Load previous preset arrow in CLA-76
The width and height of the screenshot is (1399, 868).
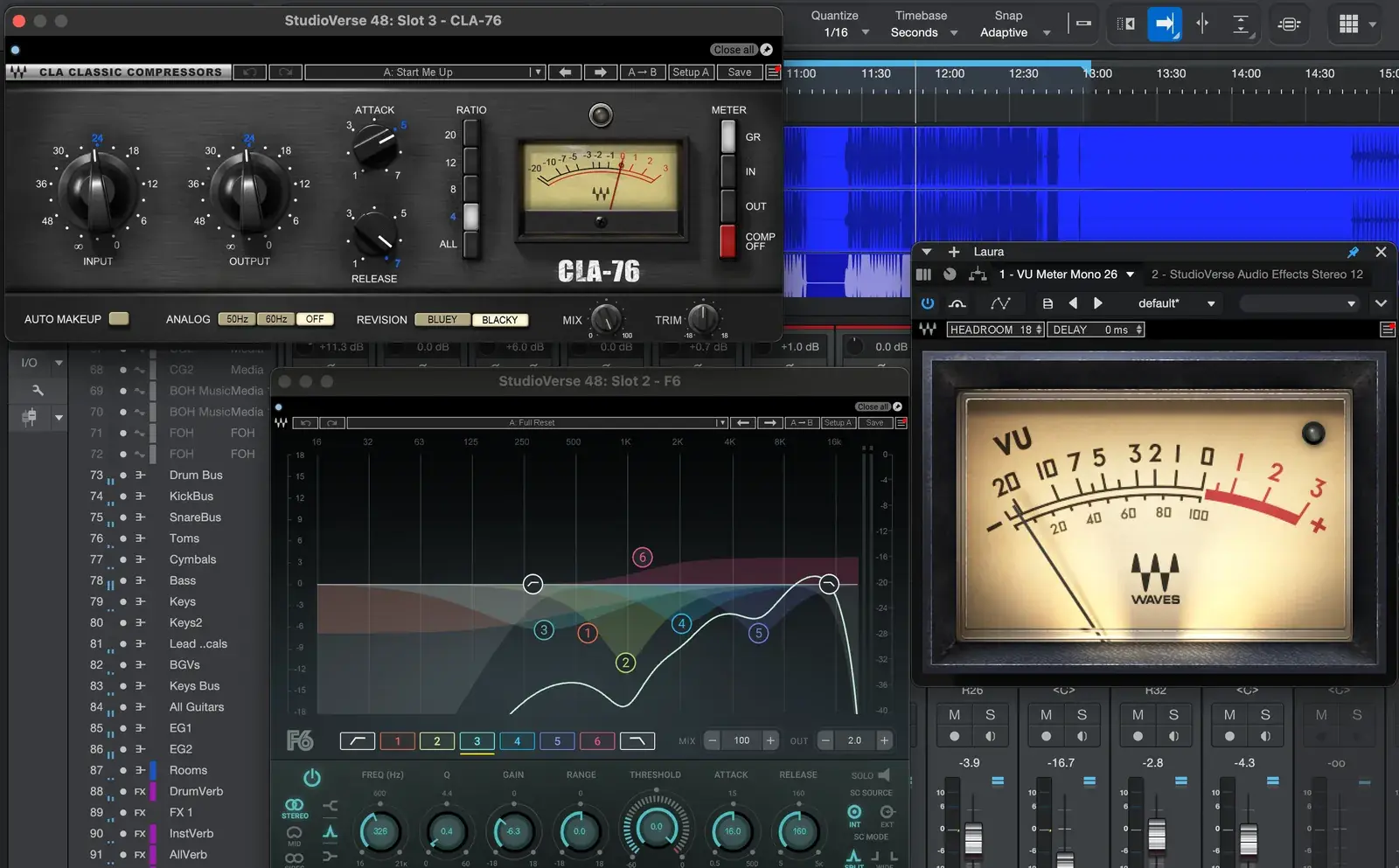coord(565,73)
